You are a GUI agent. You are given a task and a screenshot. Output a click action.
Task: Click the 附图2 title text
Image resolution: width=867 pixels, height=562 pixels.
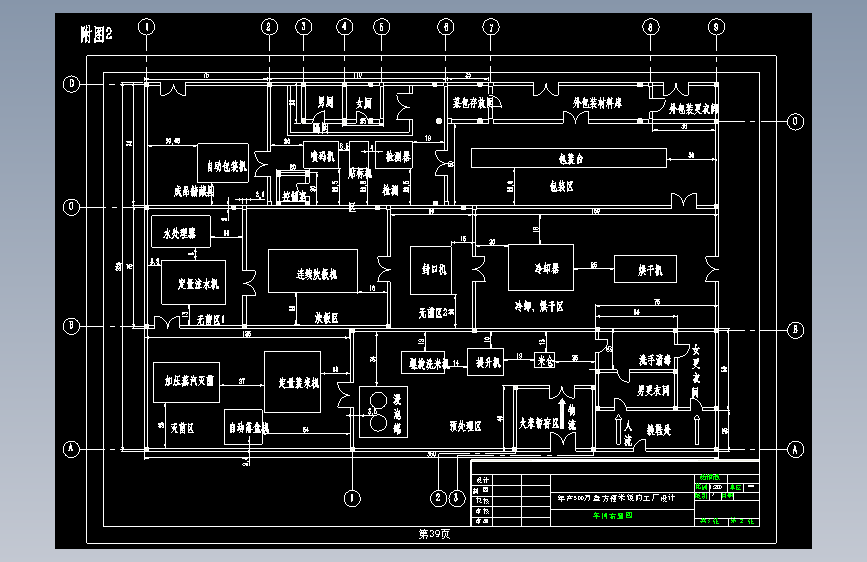(96, 34)
